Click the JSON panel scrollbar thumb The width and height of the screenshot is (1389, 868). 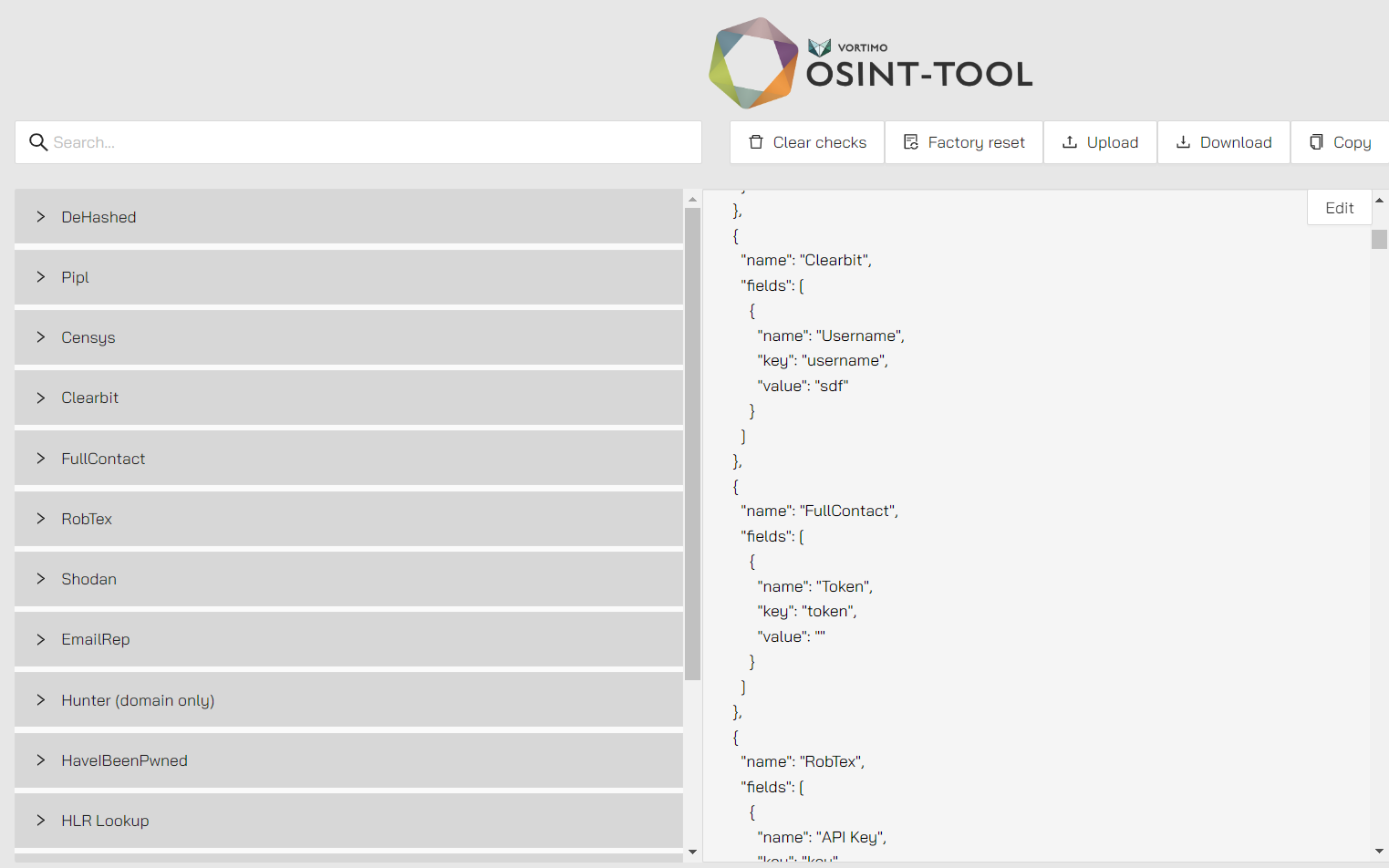(1379, 239)
